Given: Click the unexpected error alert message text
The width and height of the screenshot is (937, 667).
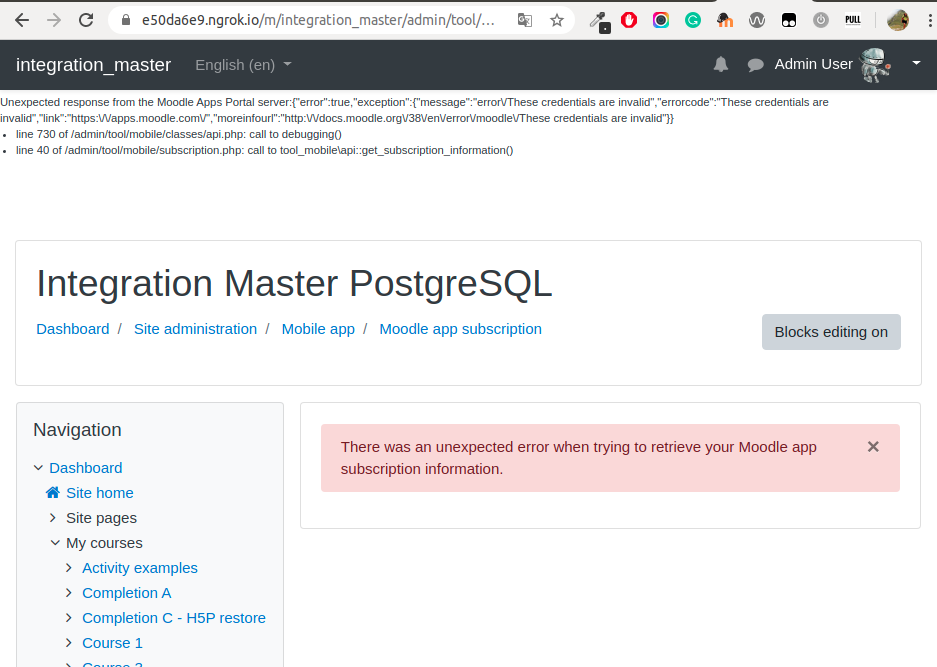Looking at the screenshot, I should [578, 458].
